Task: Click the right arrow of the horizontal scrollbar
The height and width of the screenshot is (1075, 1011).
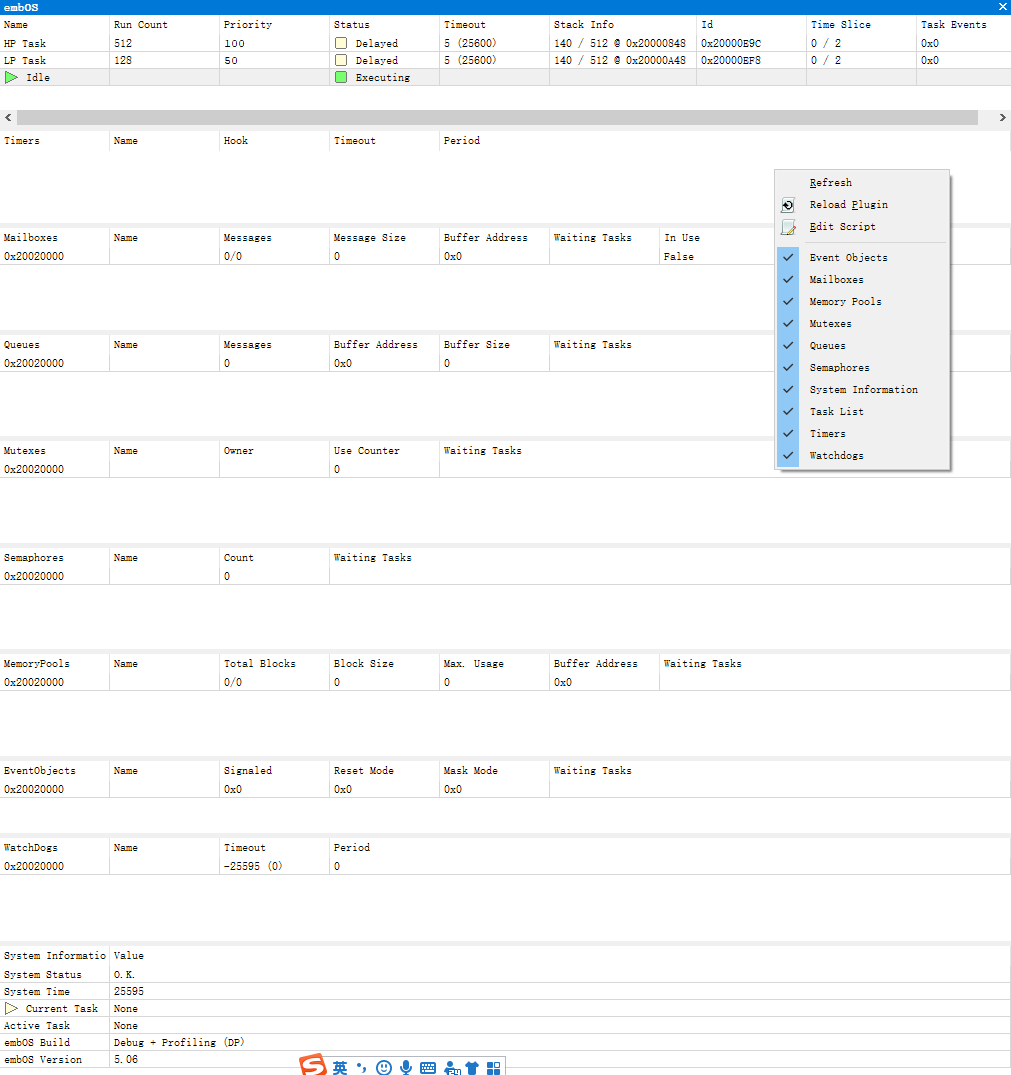Action: [x=1003, y=117]
